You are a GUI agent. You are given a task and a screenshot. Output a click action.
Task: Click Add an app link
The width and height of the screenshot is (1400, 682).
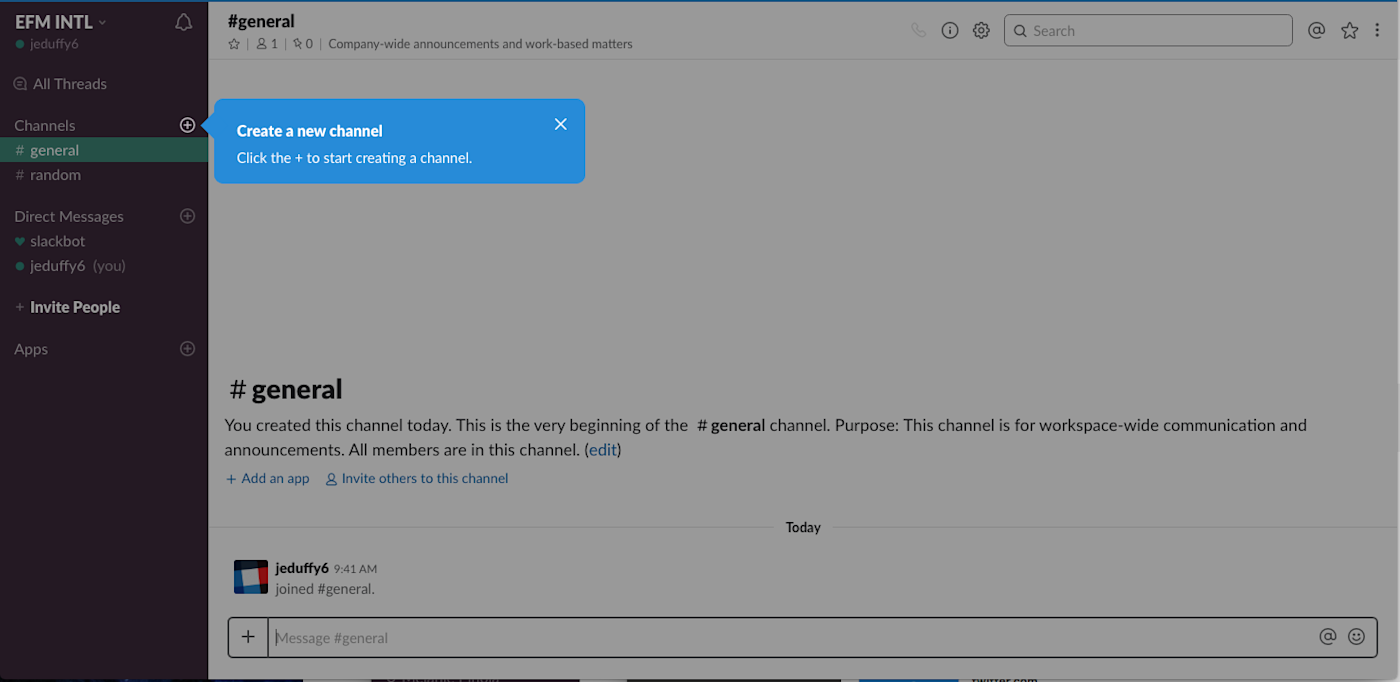point(268,479)
